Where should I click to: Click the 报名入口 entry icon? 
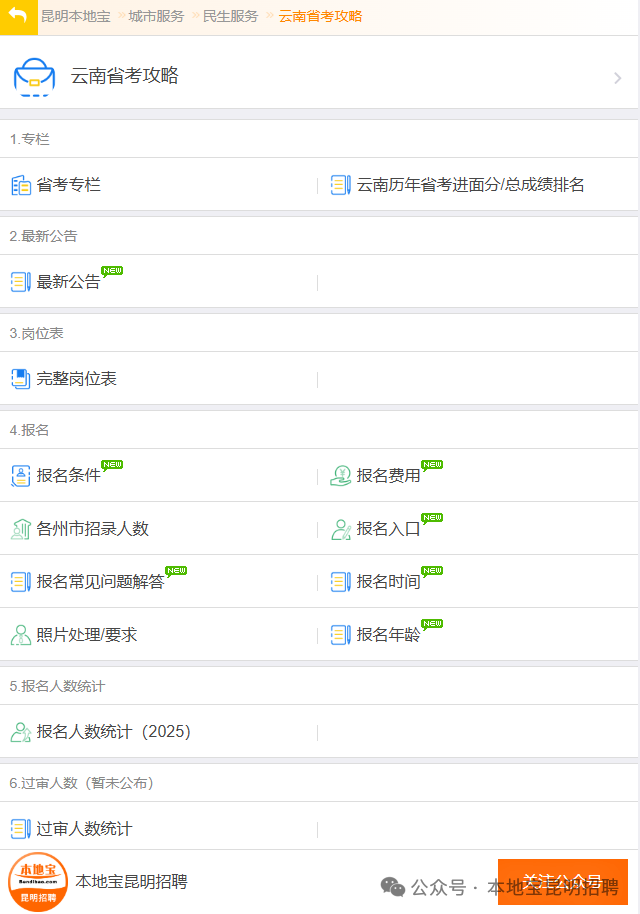(x=340, y=528)
